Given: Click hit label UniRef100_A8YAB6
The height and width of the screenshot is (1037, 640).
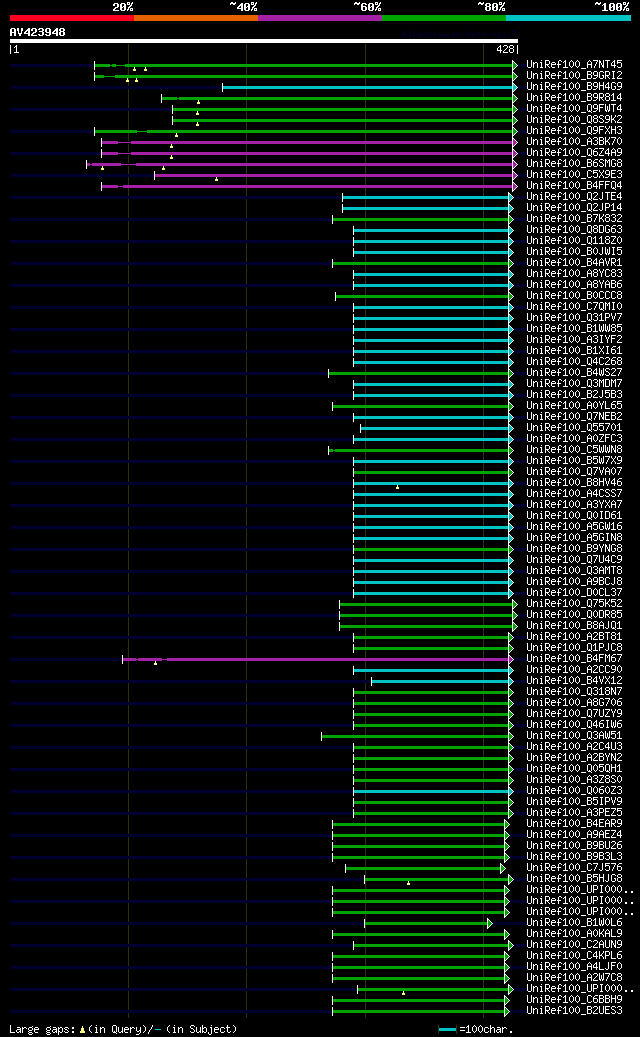Looking at the screenshot, I should pos(574,285).
